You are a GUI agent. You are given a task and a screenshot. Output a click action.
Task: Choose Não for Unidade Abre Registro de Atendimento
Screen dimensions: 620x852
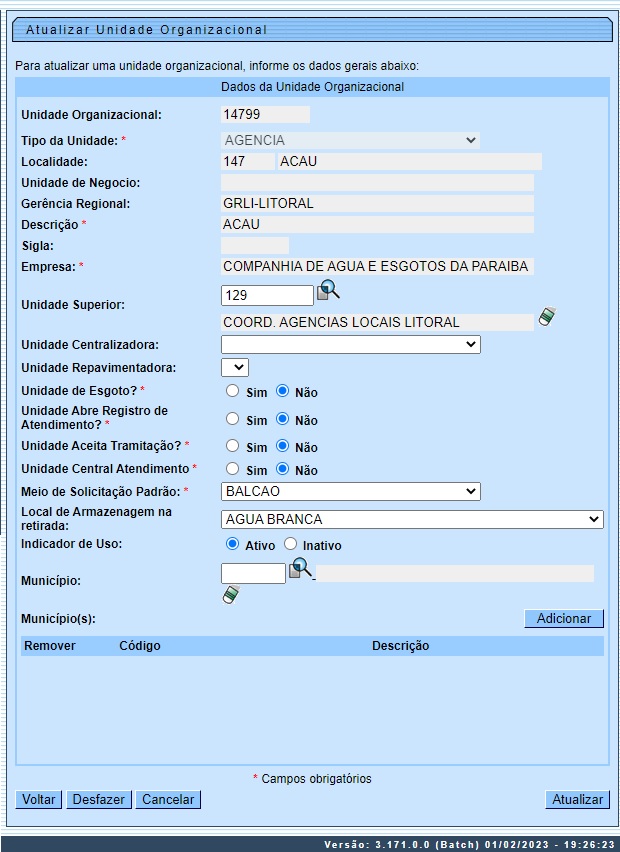coord(283,419)
